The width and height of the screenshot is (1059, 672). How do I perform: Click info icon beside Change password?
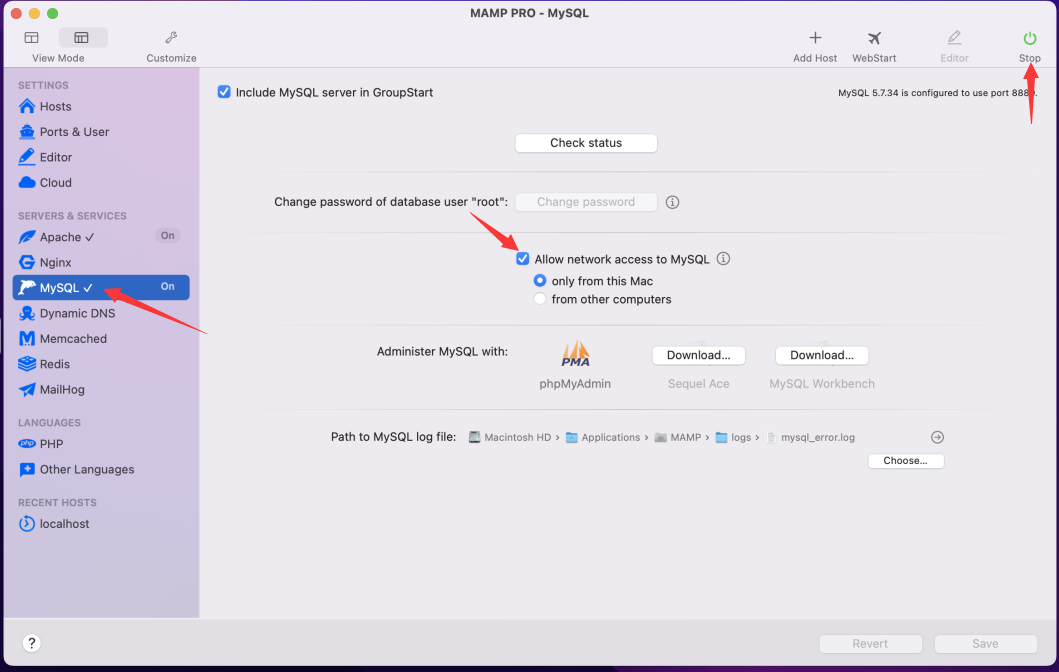pos(673,202)
